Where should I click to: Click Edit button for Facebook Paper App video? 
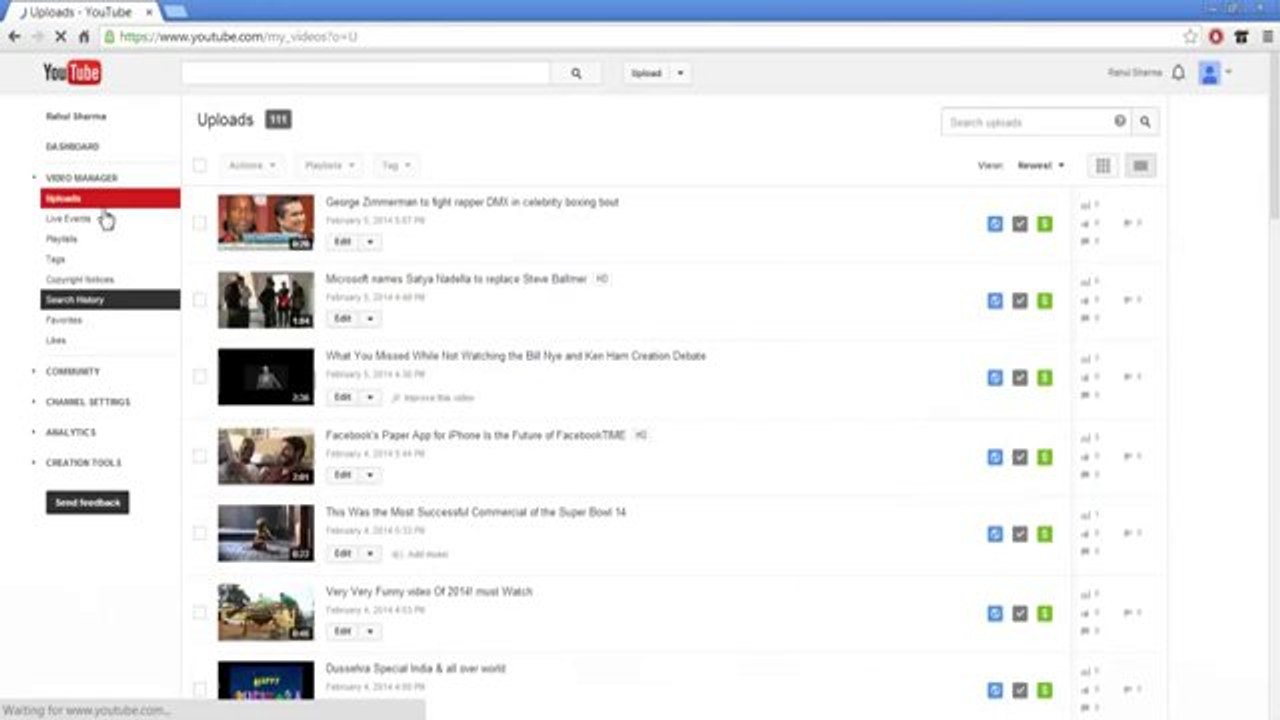(x=343, y=475)
